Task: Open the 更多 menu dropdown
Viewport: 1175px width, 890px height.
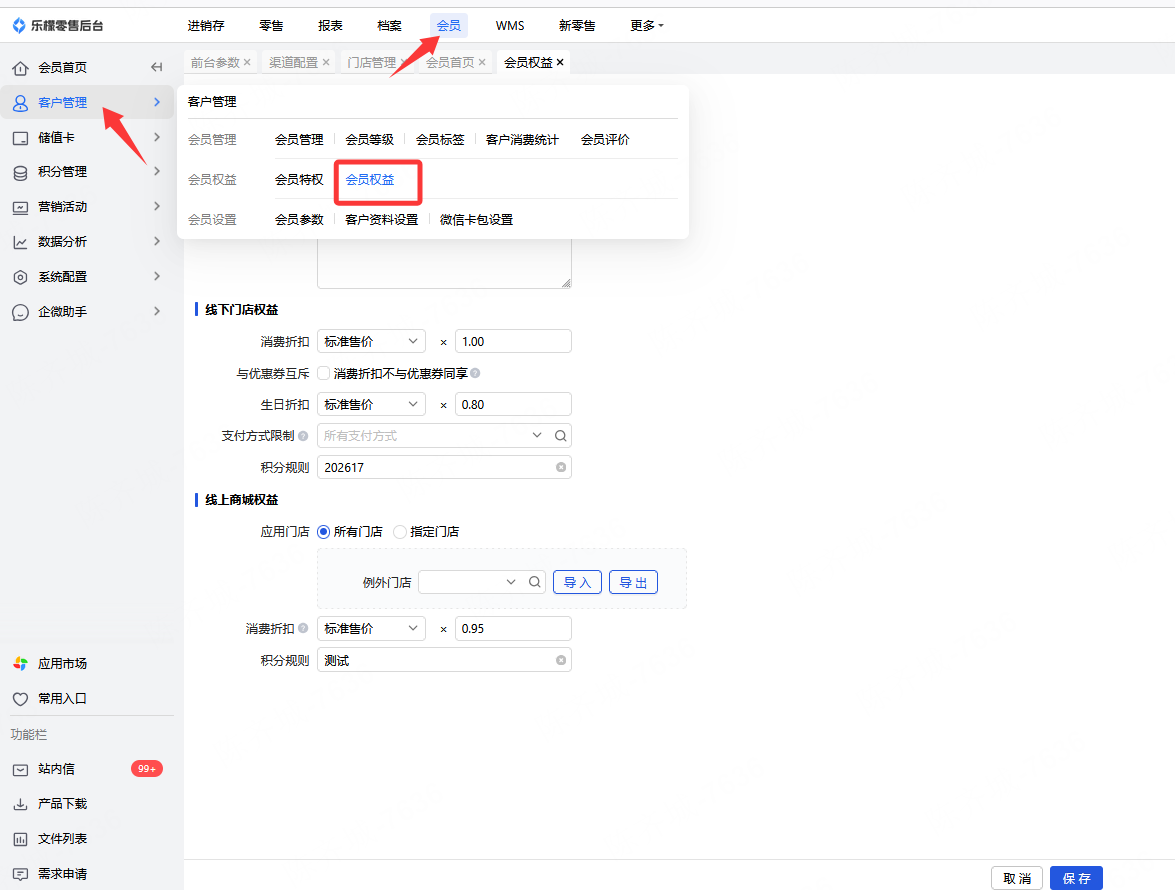Action: point(647,25)
